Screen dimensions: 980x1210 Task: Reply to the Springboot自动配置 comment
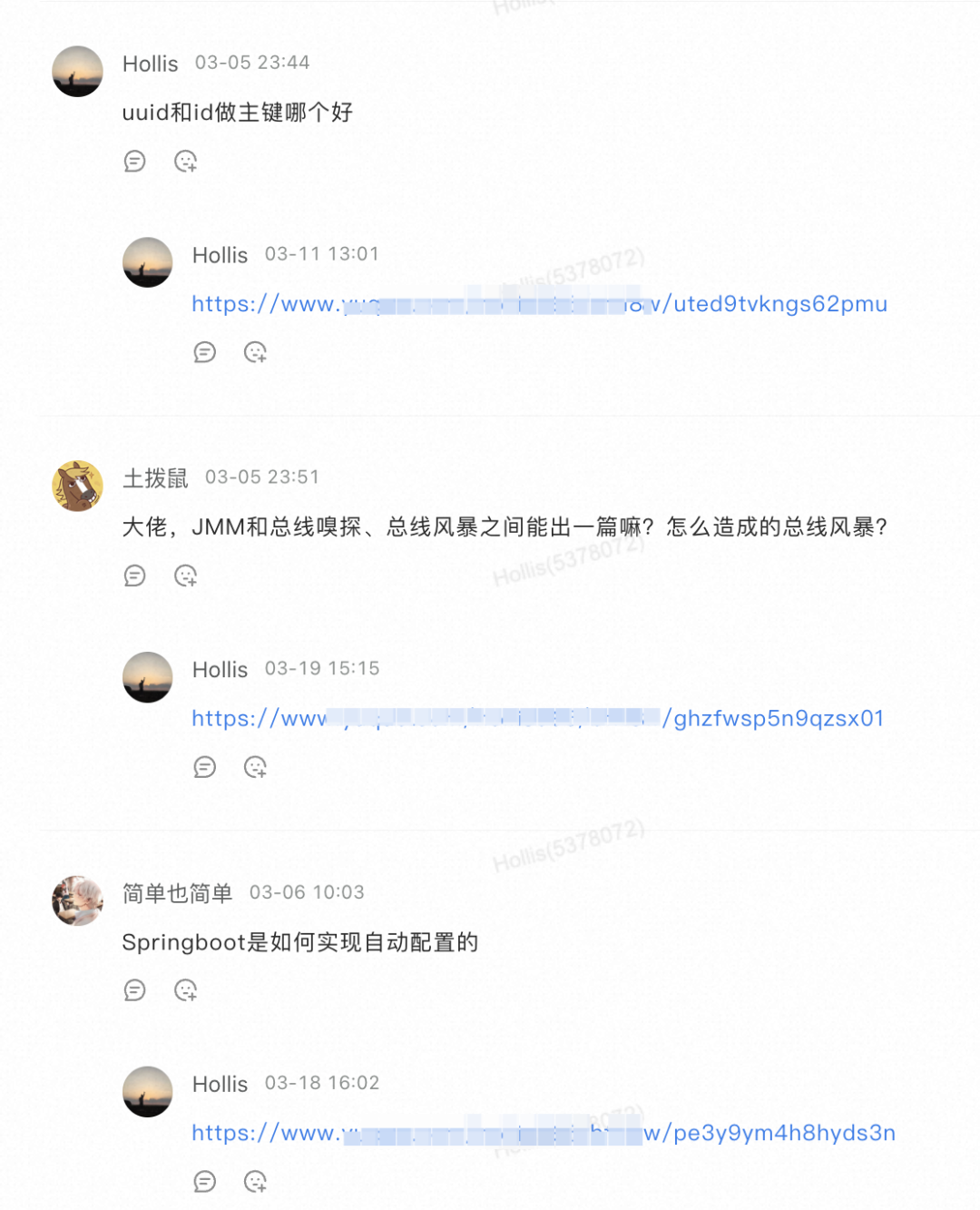(x=135, y=990)
